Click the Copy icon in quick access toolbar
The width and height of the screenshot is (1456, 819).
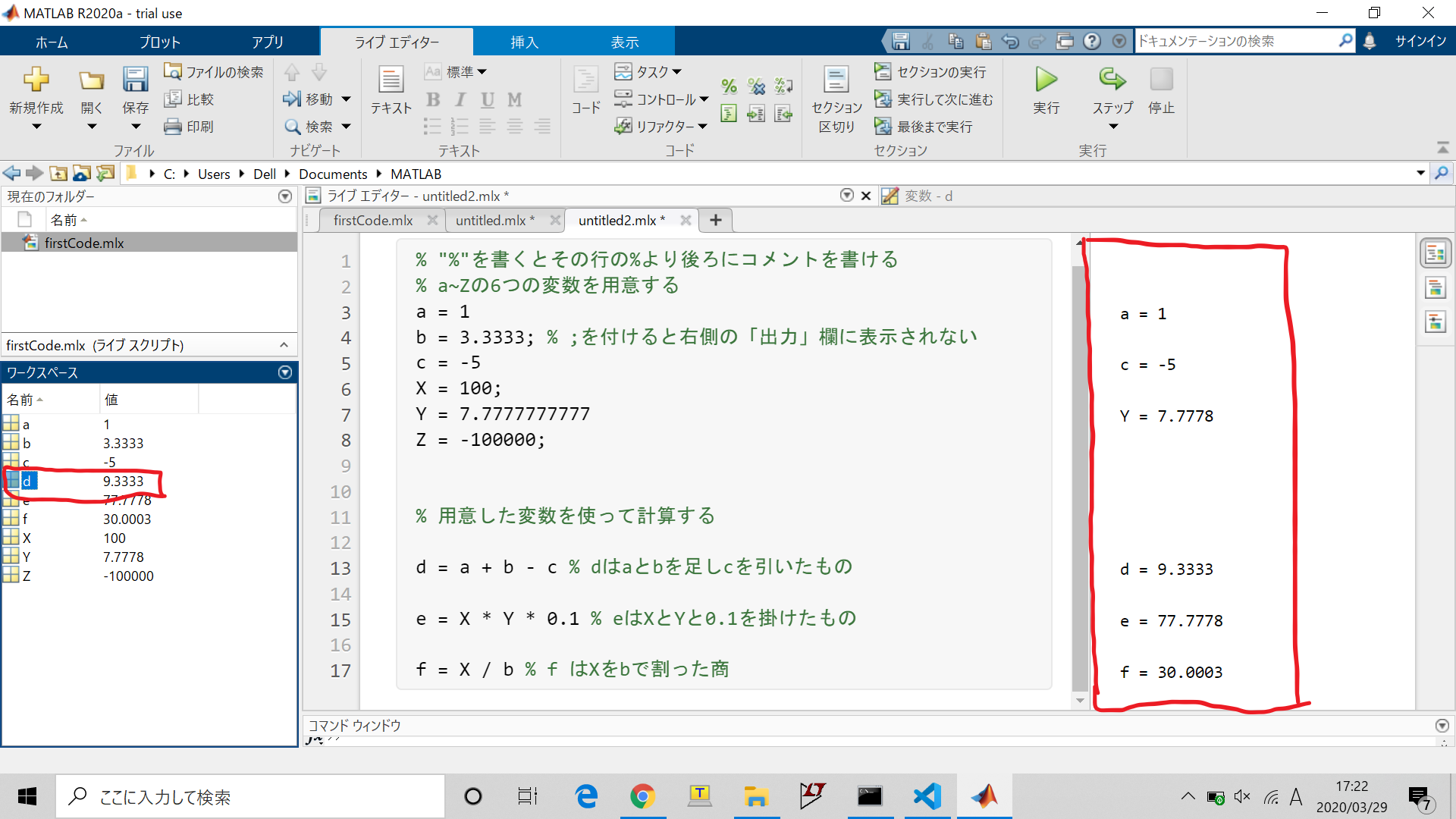point(955,41)
